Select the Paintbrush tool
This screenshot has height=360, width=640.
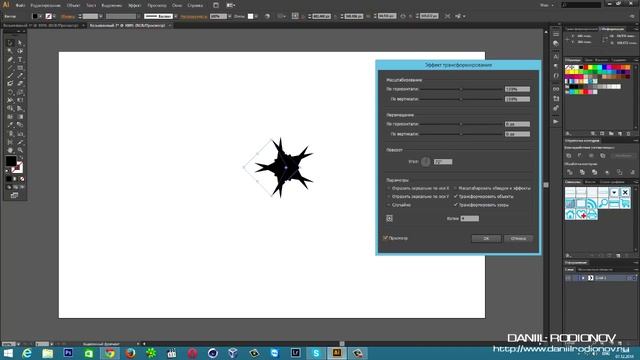(10, 76)
